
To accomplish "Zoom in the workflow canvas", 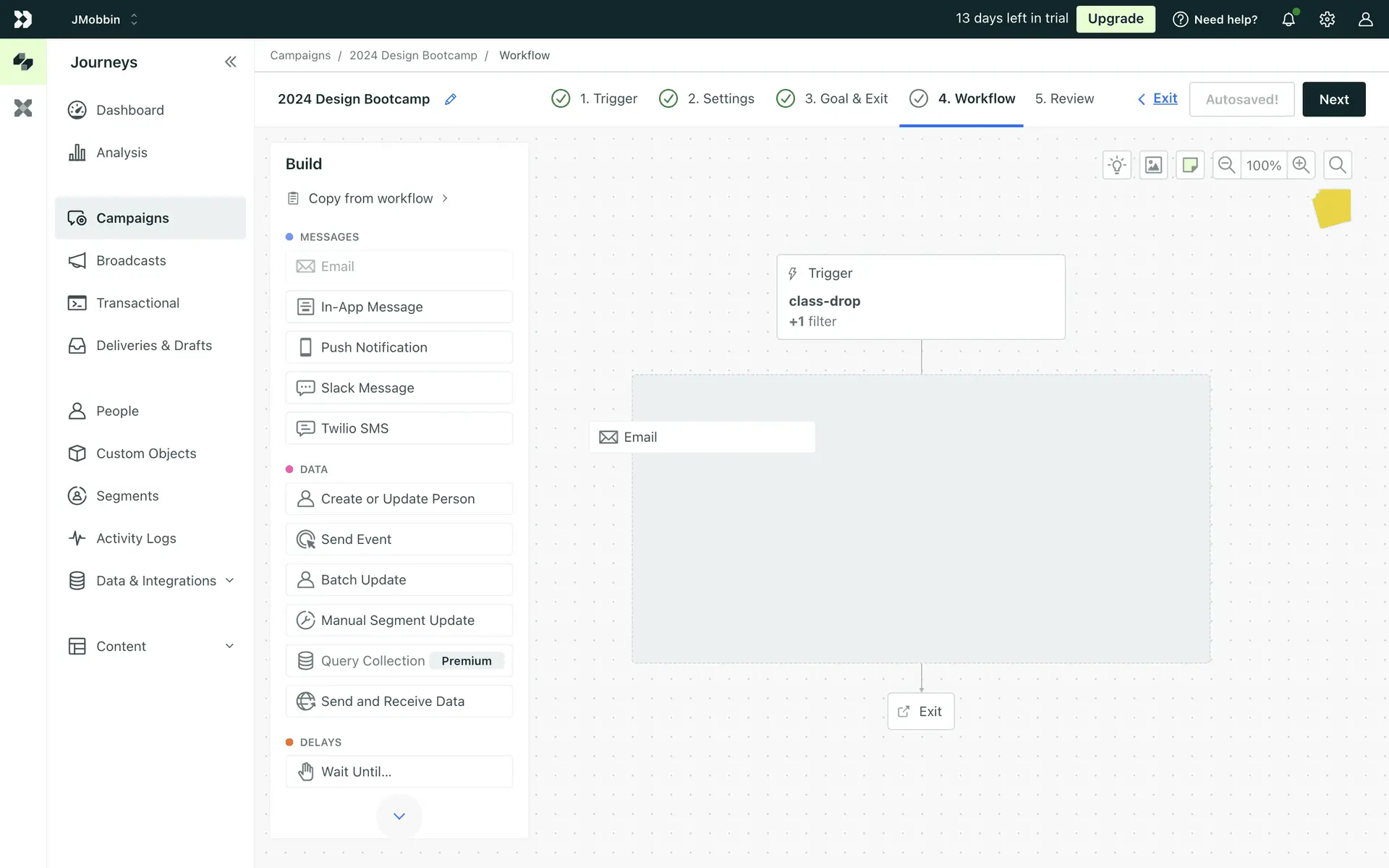I will click(1301, 165).
